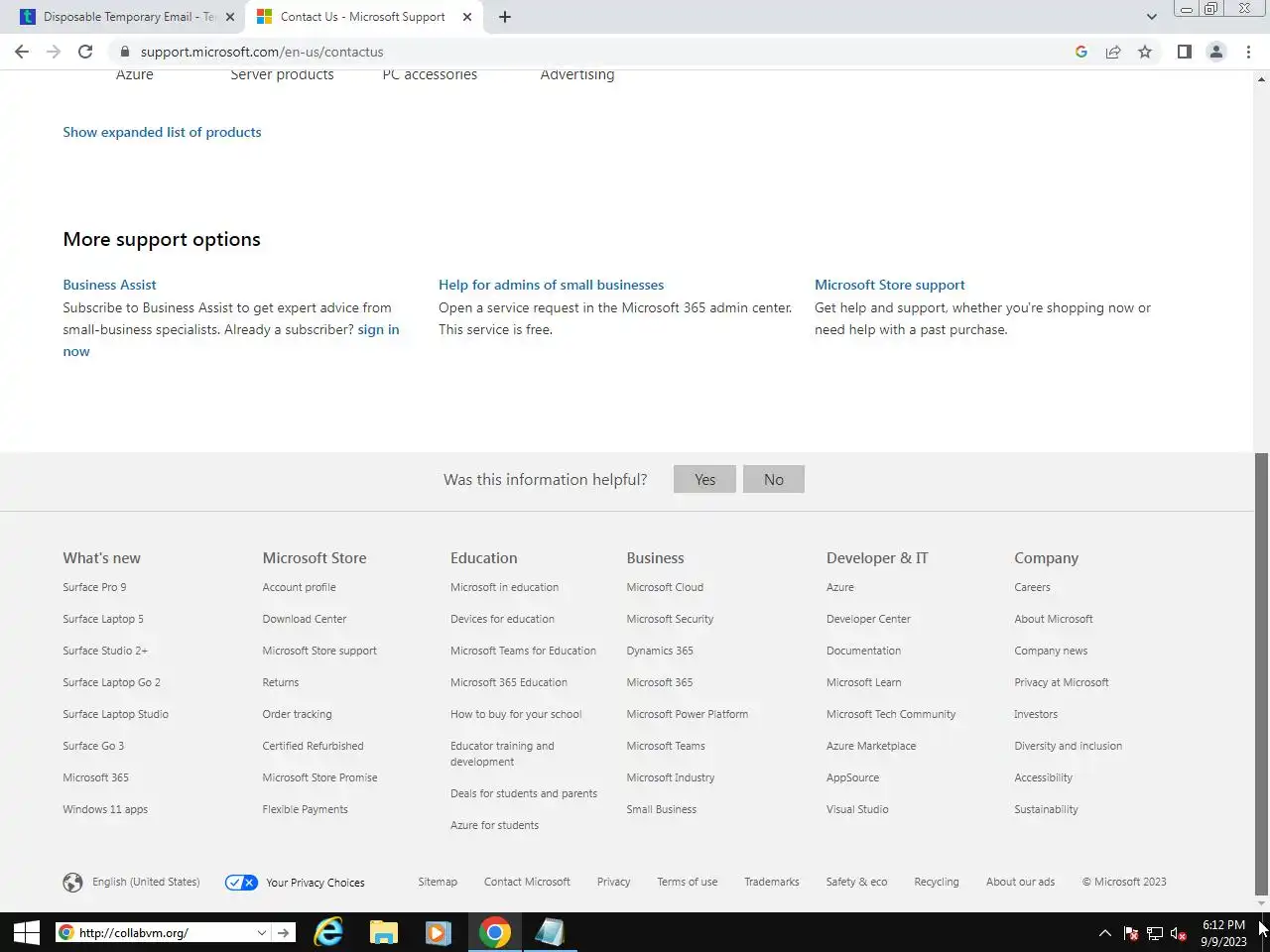Open the Visual Studio footer link
Viewport: 1270px width, 952px height.
pos(857,809)
